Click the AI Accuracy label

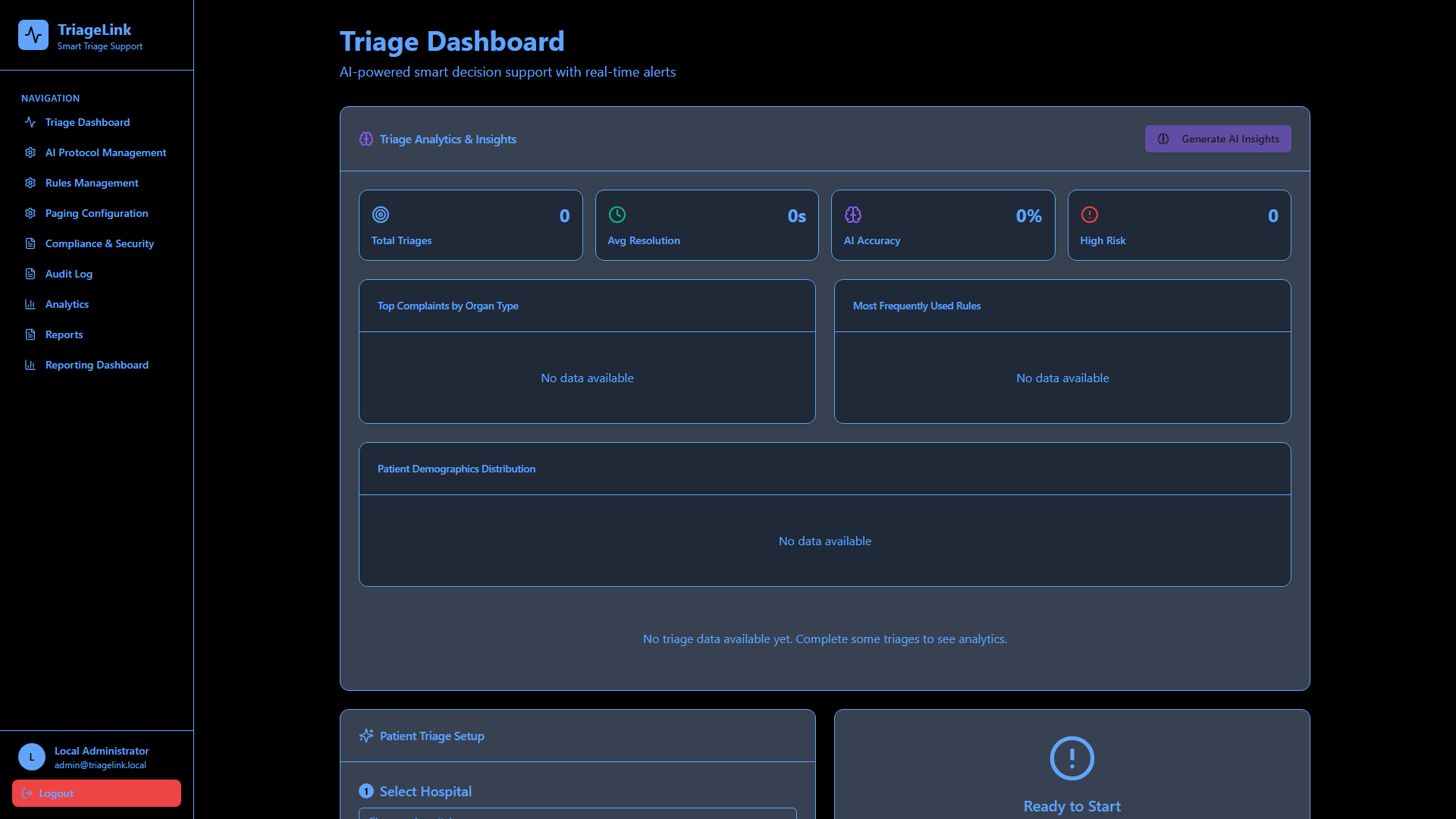point(872,240)
